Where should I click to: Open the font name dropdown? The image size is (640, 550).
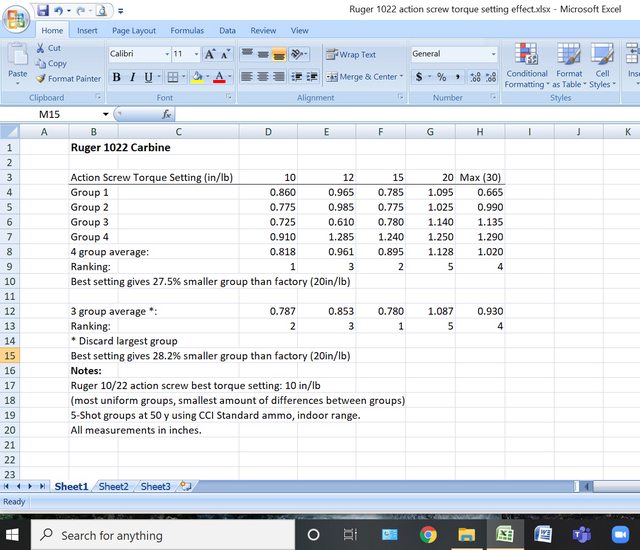tap(167, 54)
